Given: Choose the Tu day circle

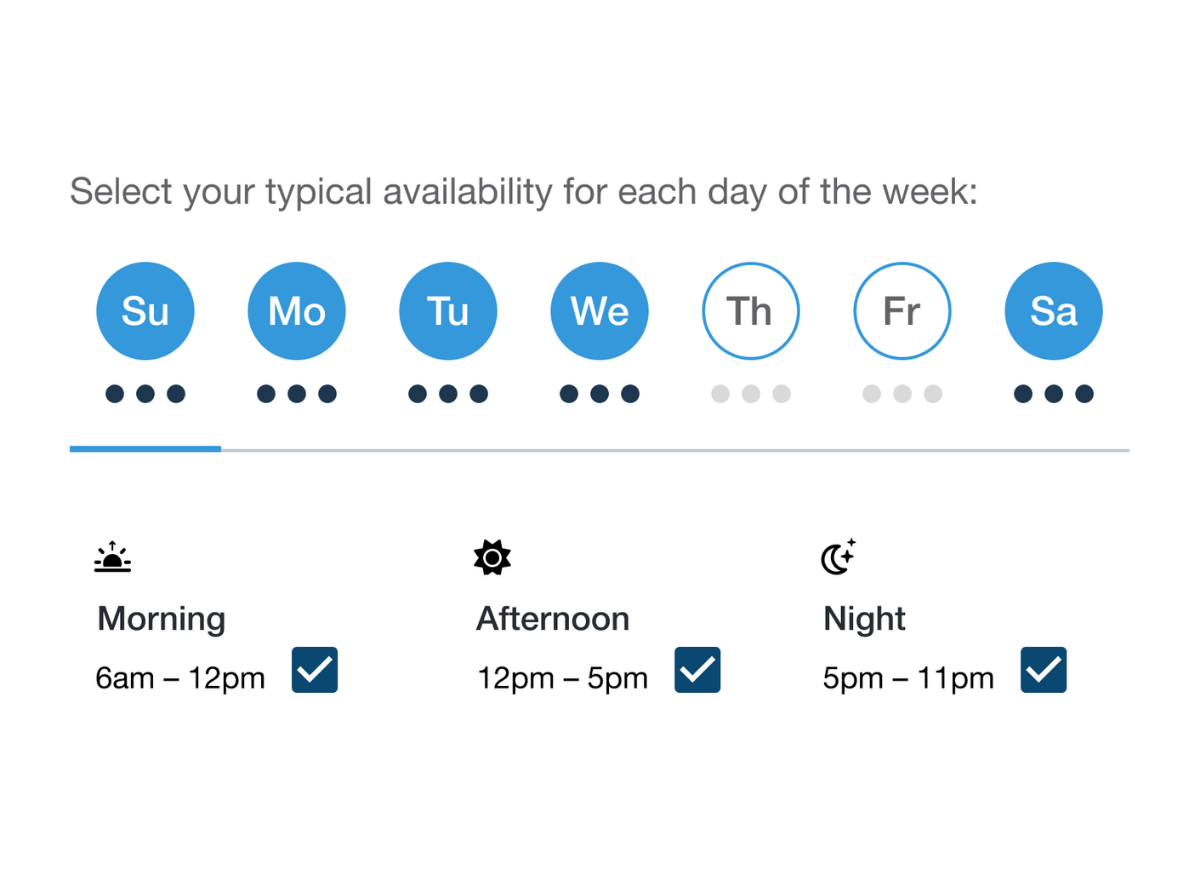Looking at the screenshot, I should point(448,311).
